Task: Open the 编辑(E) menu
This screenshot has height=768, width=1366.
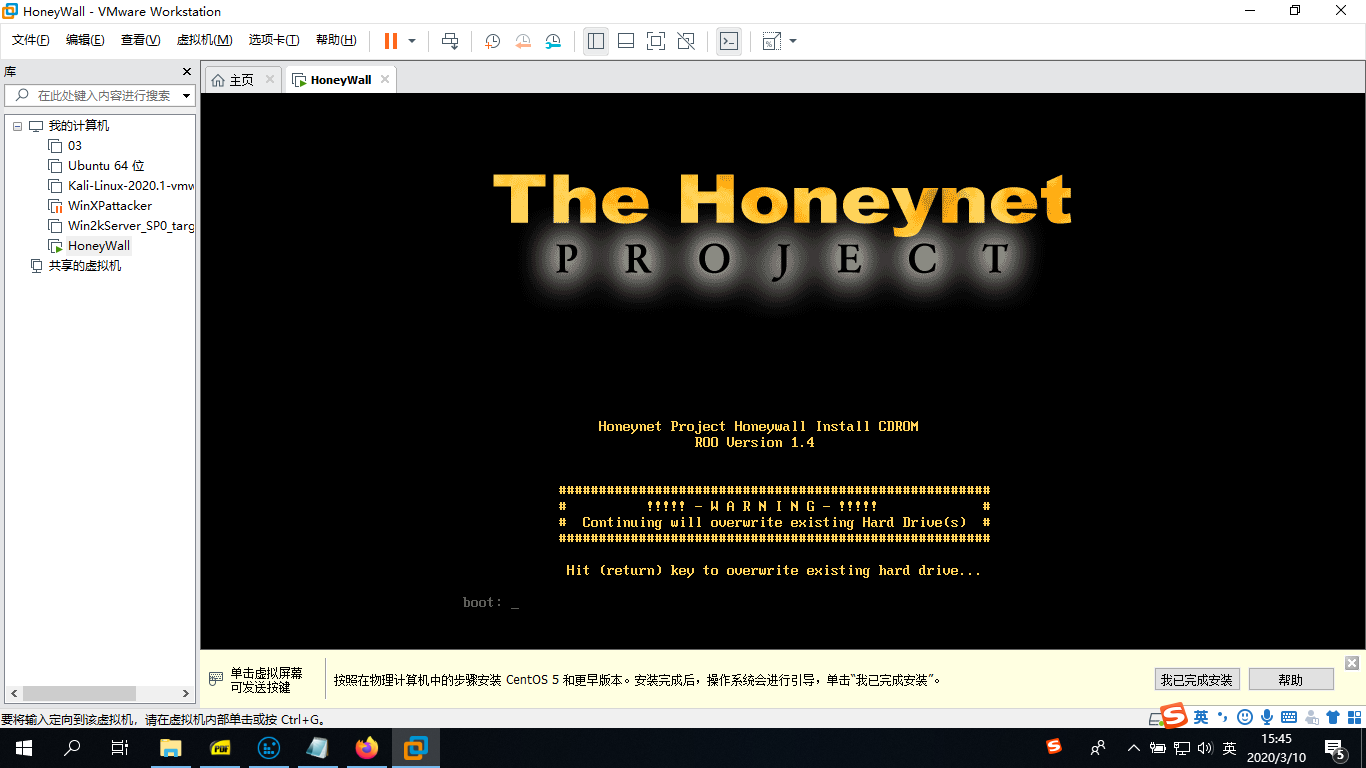Action: [85, 40]
